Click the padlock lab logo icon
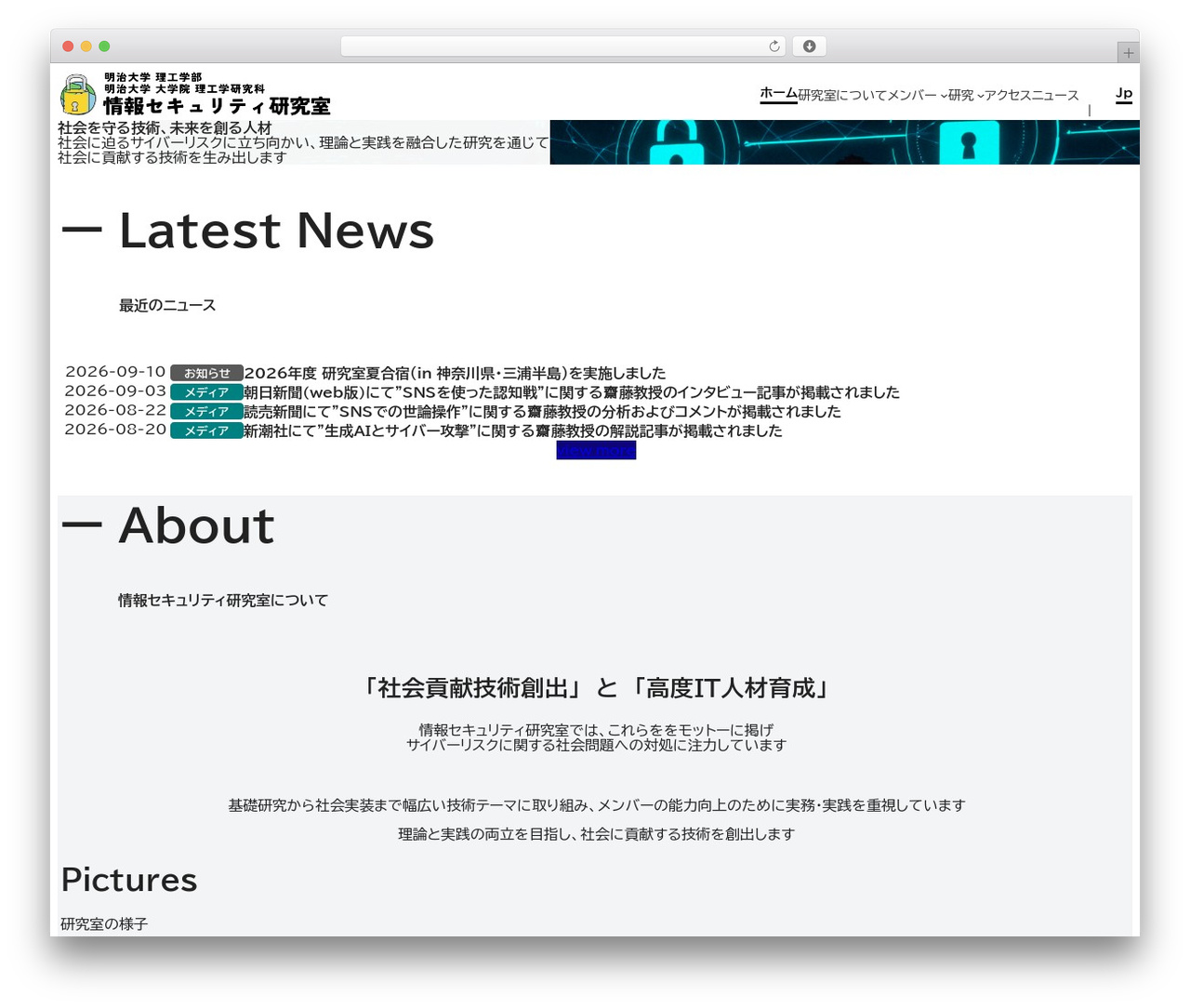The width and height of the screenshot is (1190, 1008). coord(77,95)
